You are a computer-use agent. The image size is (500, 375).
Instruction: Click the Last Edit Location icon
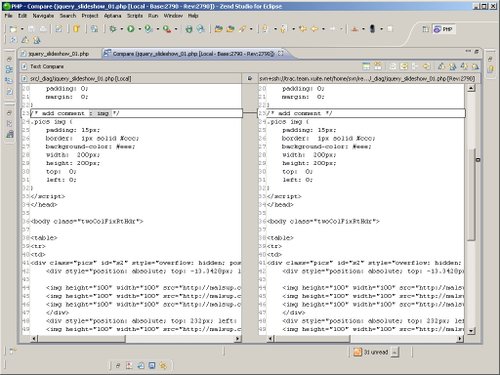(303, 29)
